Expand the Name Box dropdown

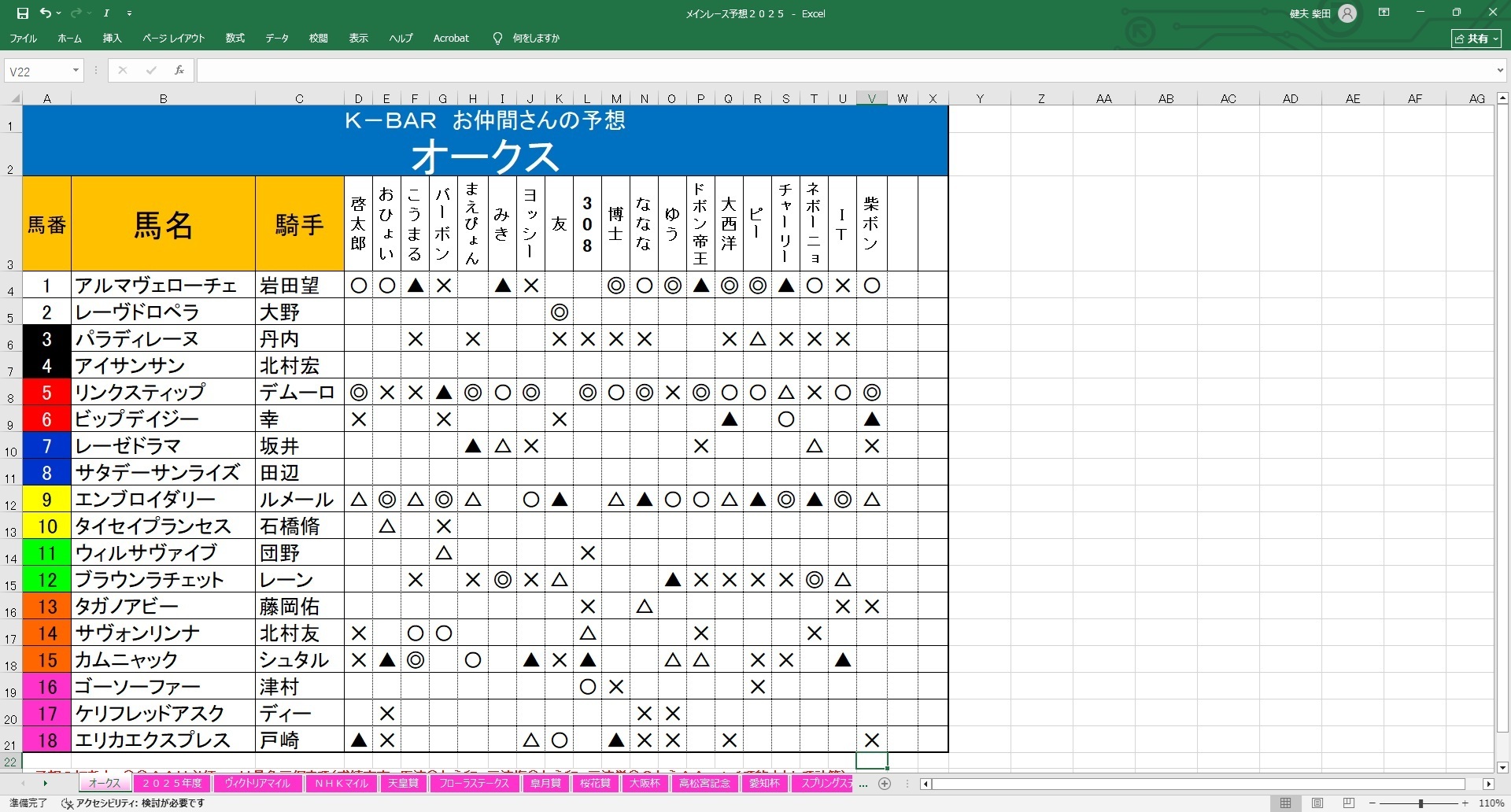click(x=76, y=71)
